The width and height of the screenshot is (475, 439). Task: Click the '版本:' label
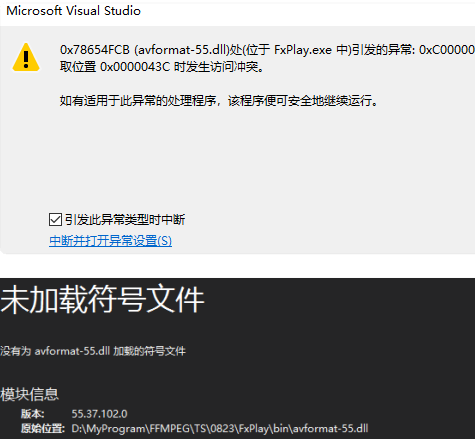point(33,414)
